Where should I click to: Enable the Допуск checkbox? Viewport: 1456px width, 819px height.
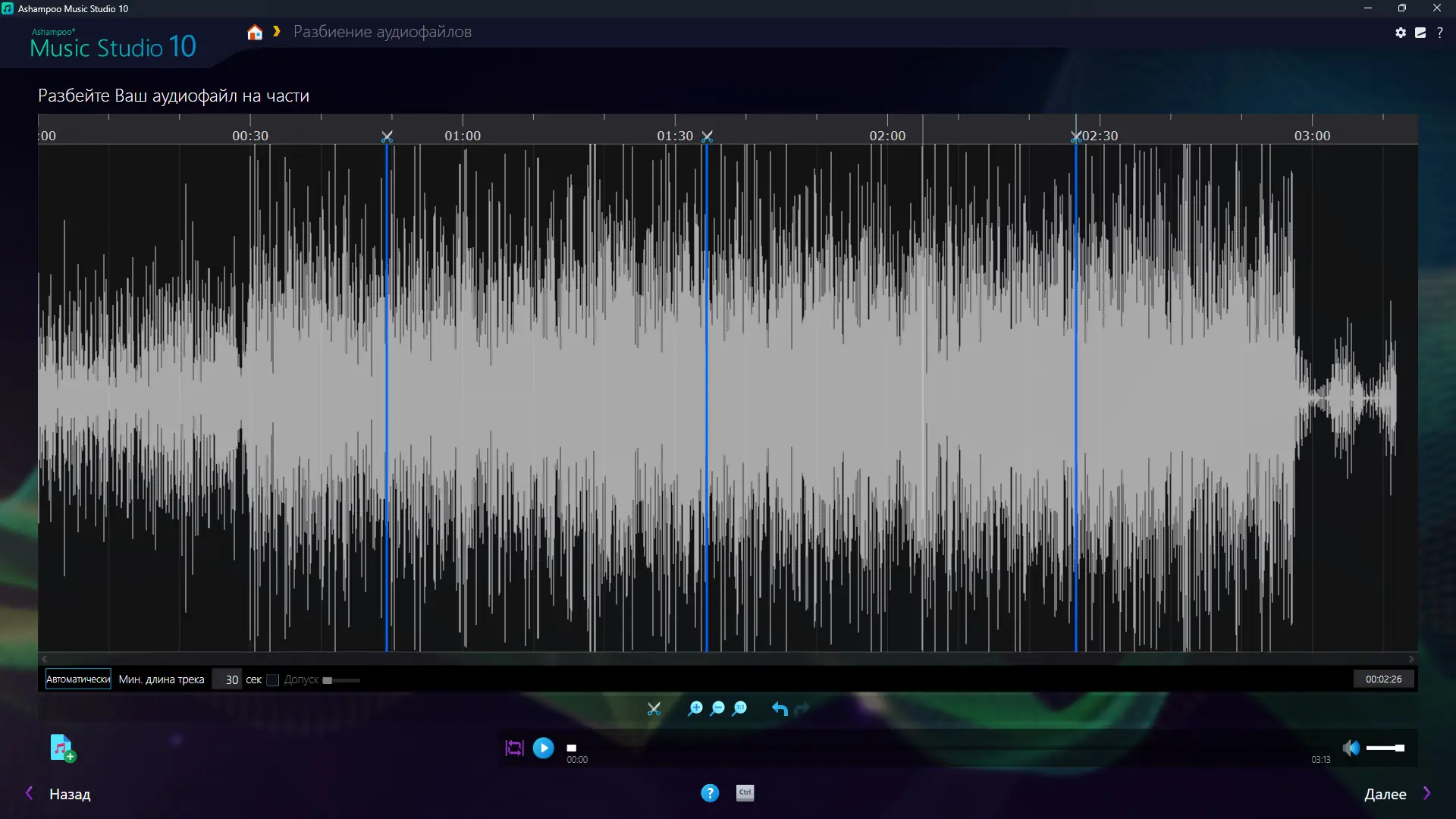click(x=273, y=680)
